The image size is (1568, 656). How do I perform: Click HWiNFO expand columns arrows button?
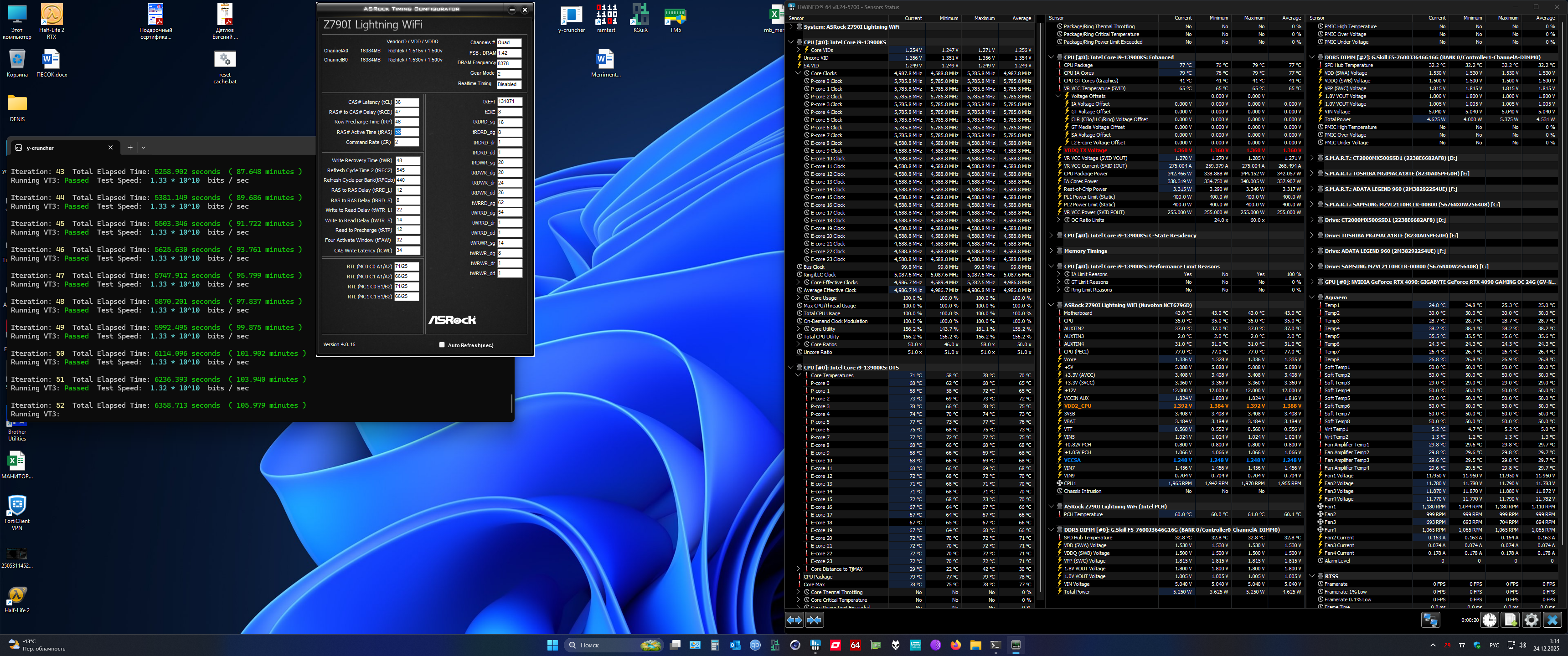(x=794, y=620)
